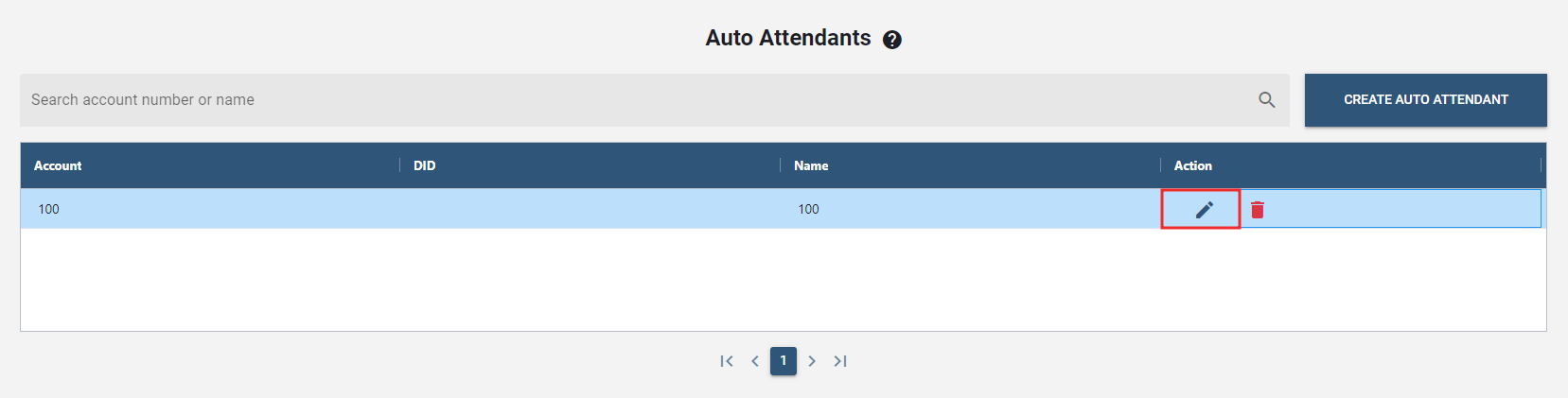This screenshot has width=1568, height=398.
Task: Click the Auto Attendants page title
Action: point(787,38)
